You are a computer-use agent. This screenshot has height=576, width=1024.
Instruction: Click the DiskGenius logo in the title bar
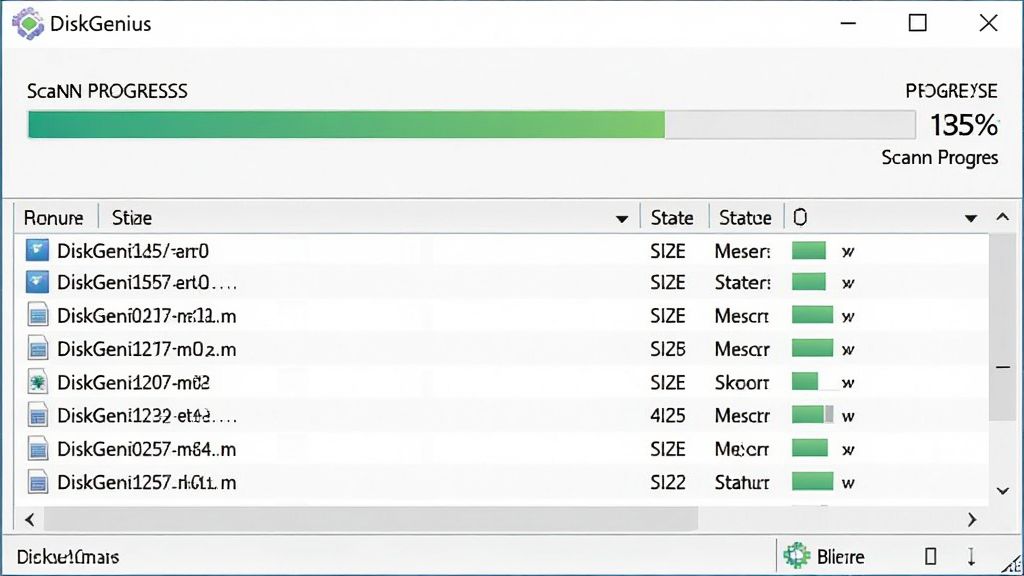tap(28, 24)
